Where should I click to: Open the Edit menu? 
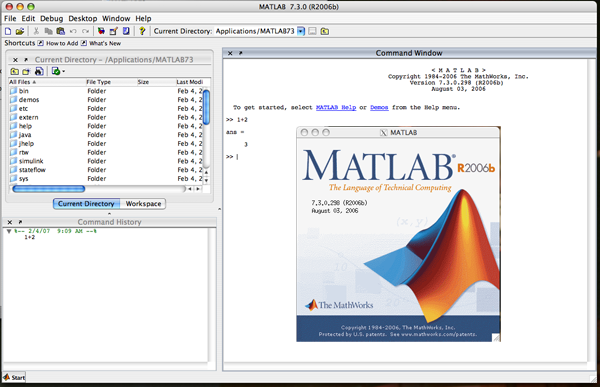(x=28, y=18)
